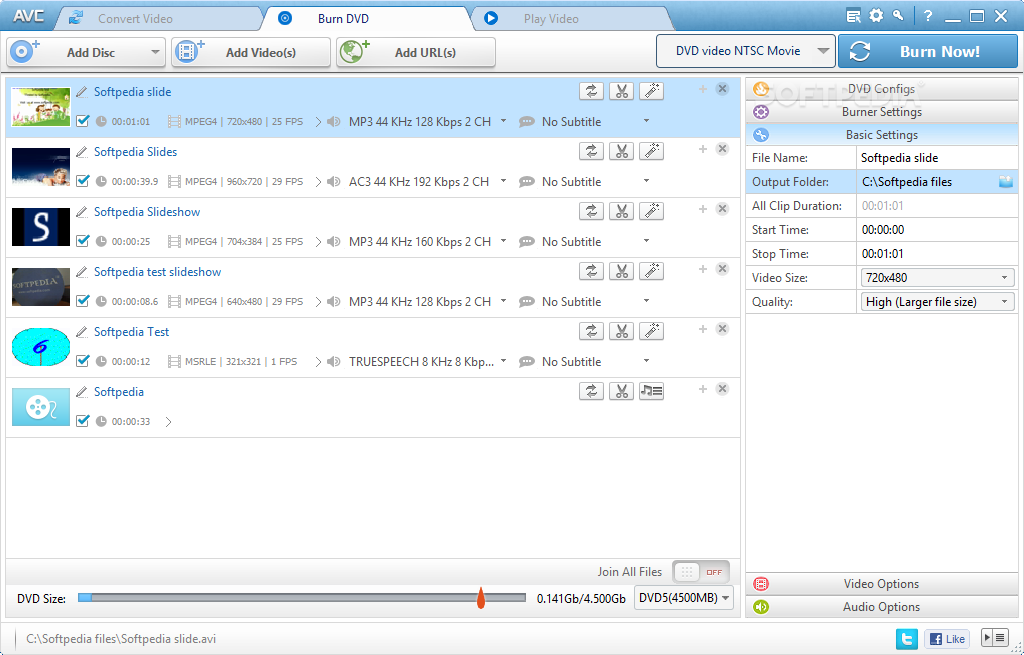This screenshot has height=655, width=1024.
Task: Uncheck Softpedia test slideshow checkbox
Action: tap(82, 301)
